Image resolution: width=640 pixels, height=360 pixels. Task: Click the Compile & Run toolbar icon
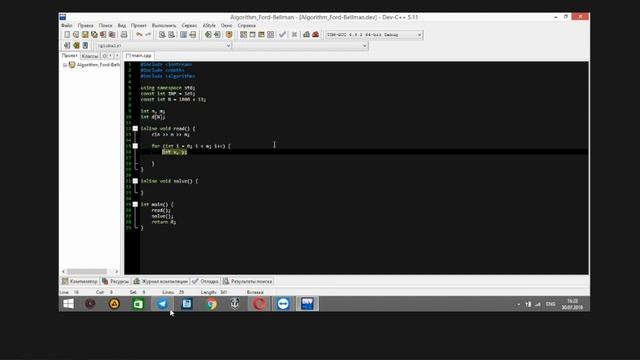261,35
